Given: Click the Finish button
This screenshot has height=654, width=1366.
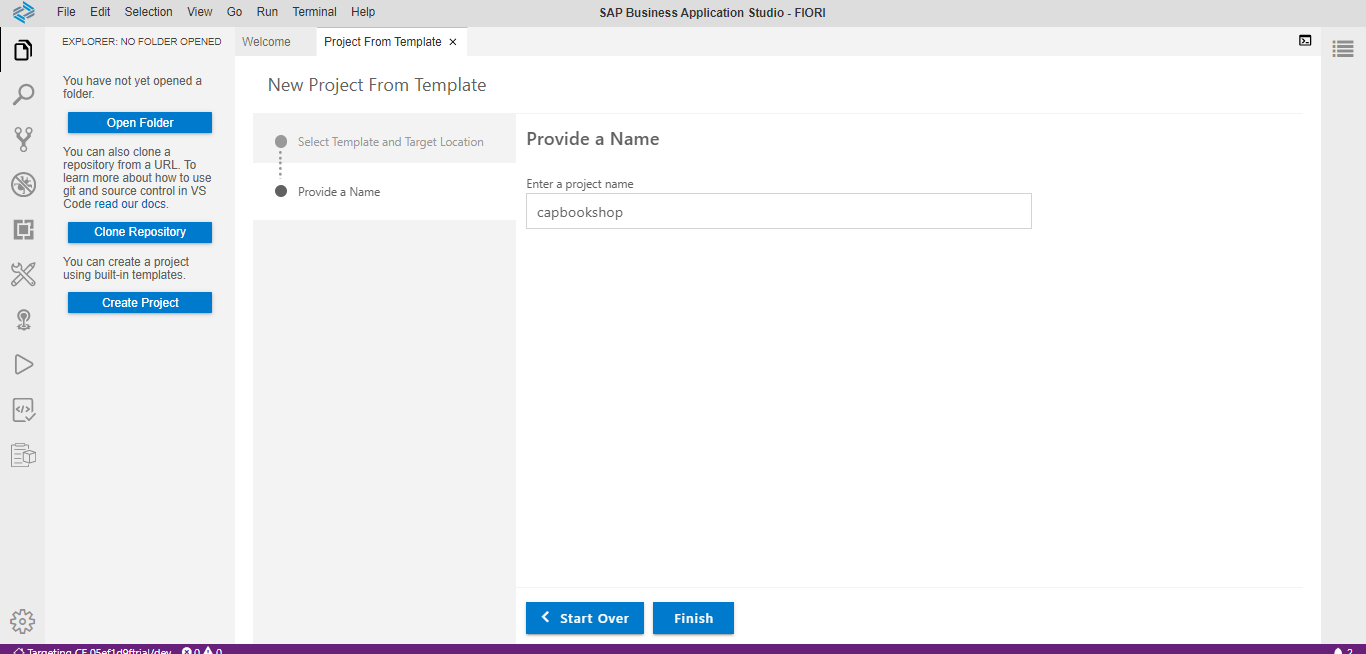Looking at the screenshot, I should 693,618.
